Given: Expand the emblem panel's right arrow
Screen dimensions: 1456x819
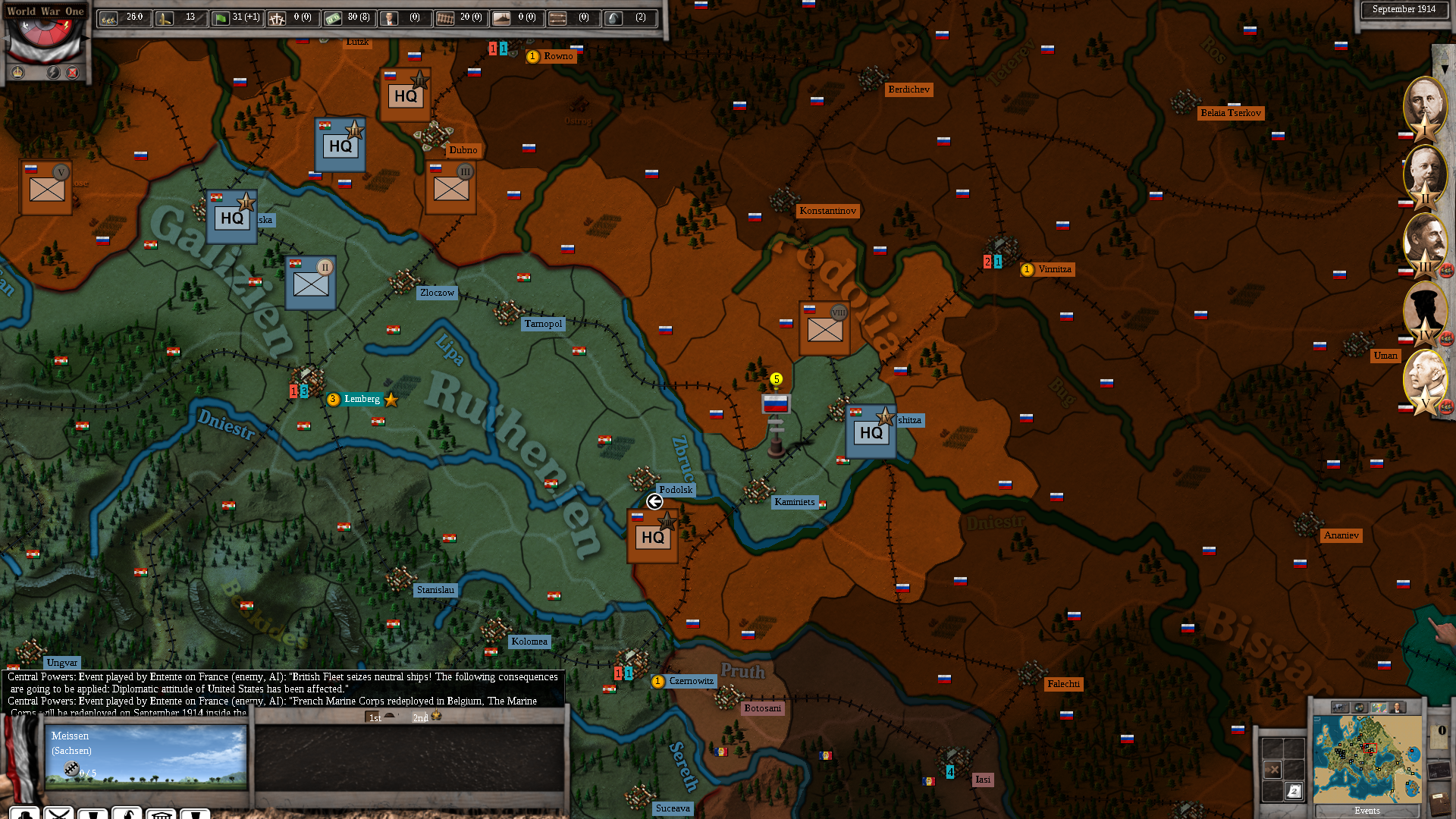Looking at the screenshot, I should pyautogui.click(x=85, y=38).
